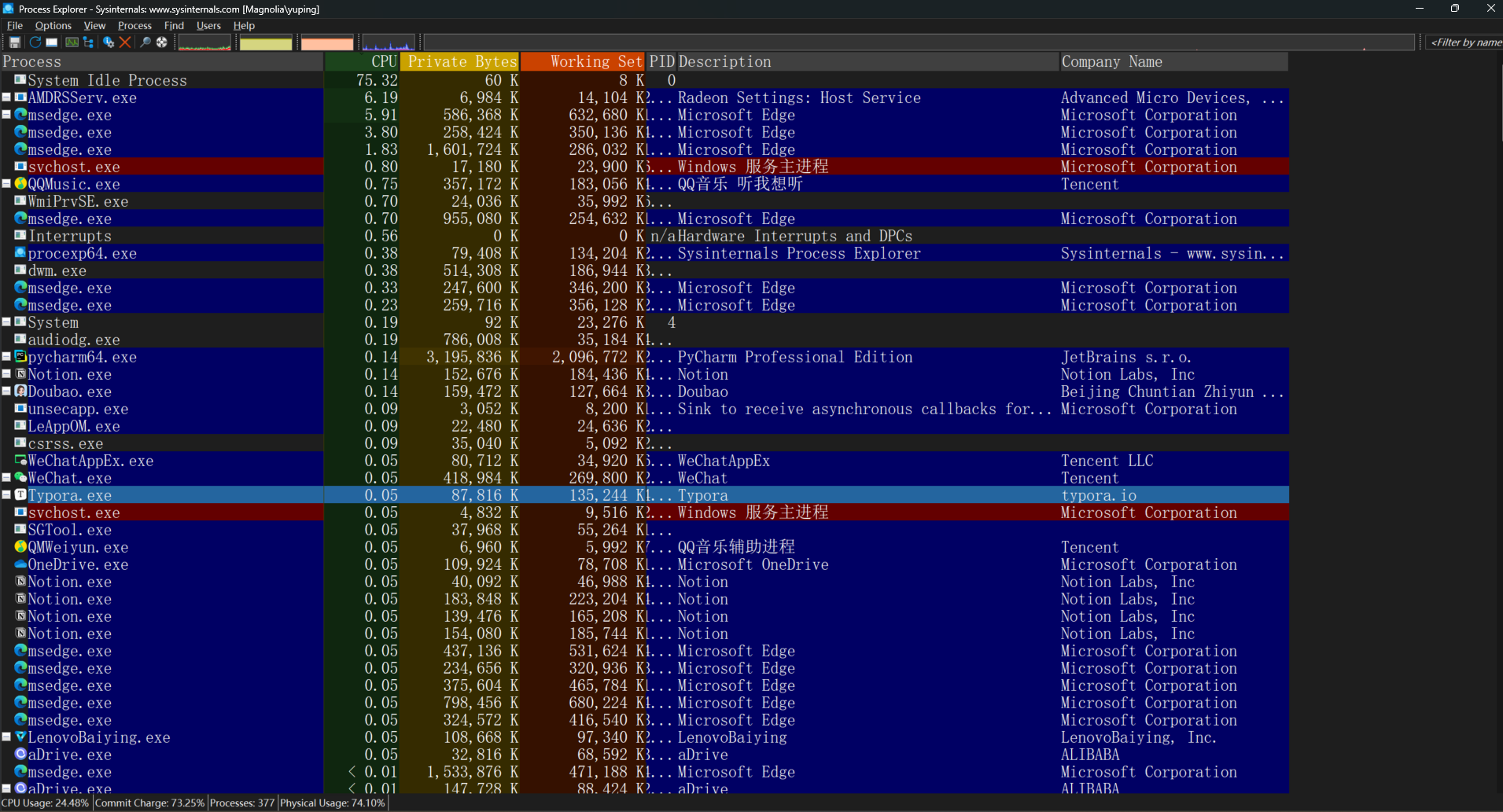The height and width of the screenshot is (812, 1503).
Task: Click the Kill Process red X icon
Action: [125, 42]
